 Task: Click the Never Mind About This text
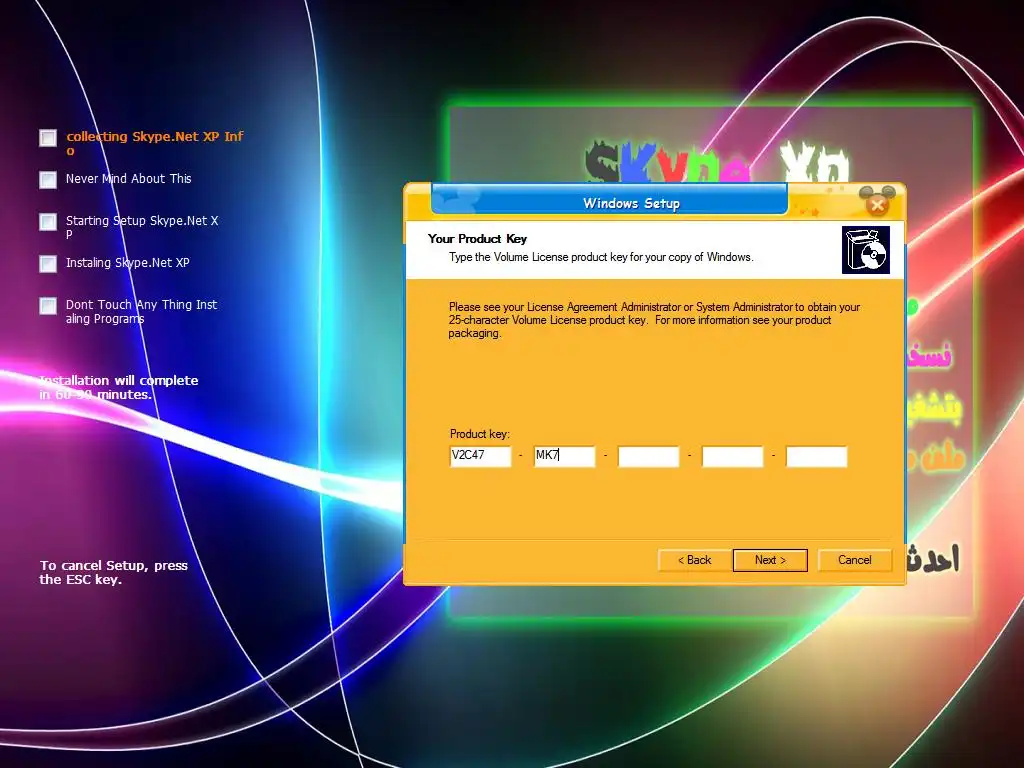point(129,179)
